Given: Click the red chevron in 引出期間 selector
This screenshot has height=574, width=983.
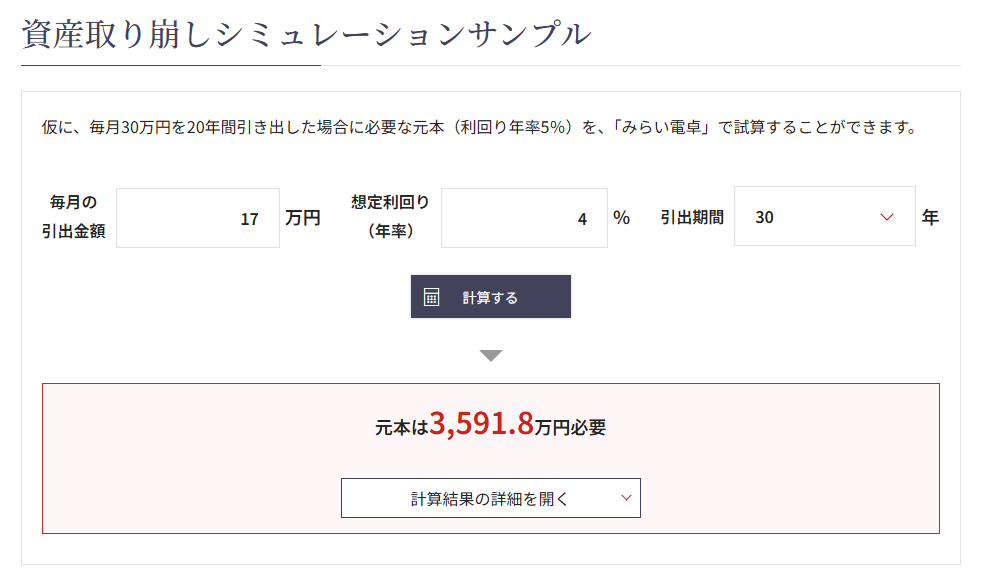Looking at the screenshot, I should (886, 217).
